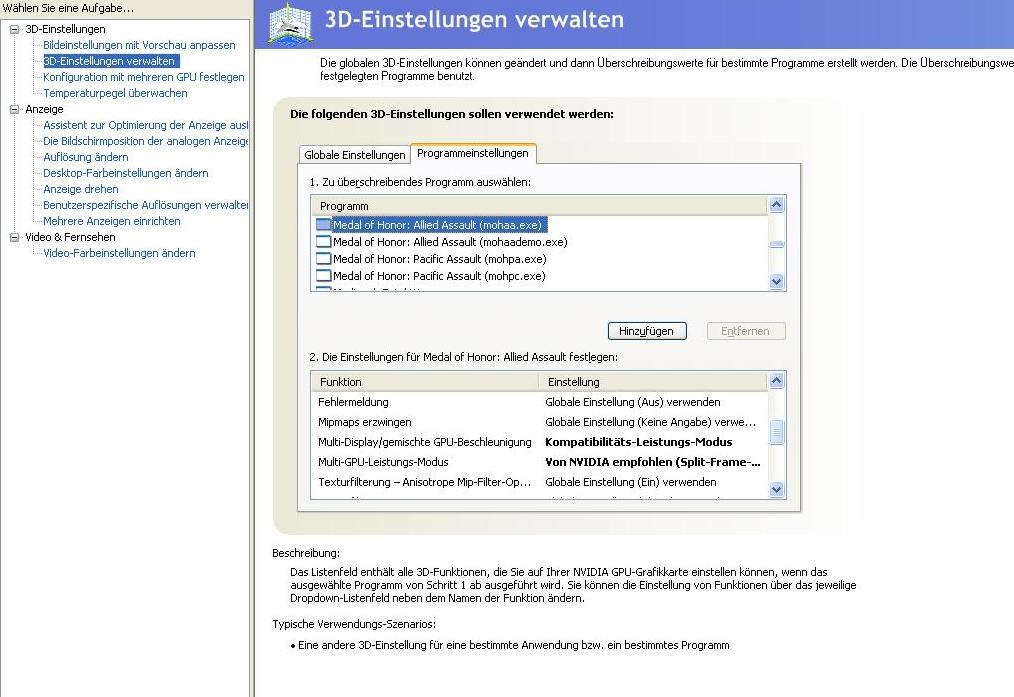The image size is (1014, 697).
Task: Open the Multi-GPU-Leistungs-Modus value 'Von NVIDIA empfohlen'
Action: pos(653,462)
